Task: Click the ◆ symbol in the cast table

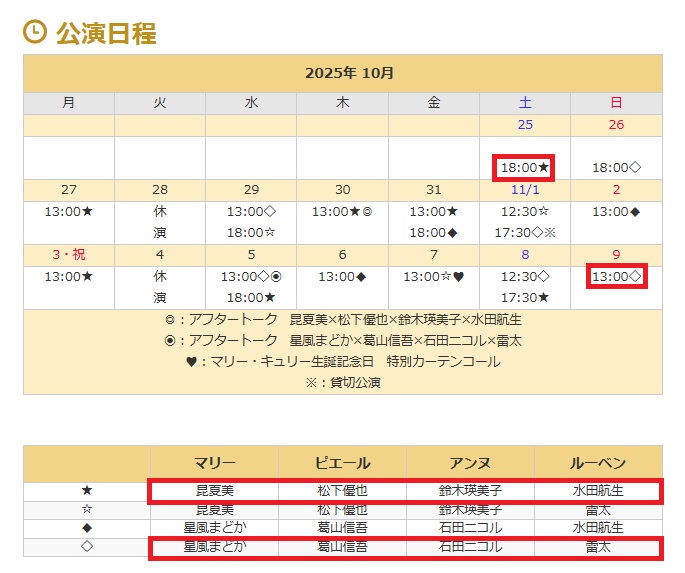Action: 86,527
